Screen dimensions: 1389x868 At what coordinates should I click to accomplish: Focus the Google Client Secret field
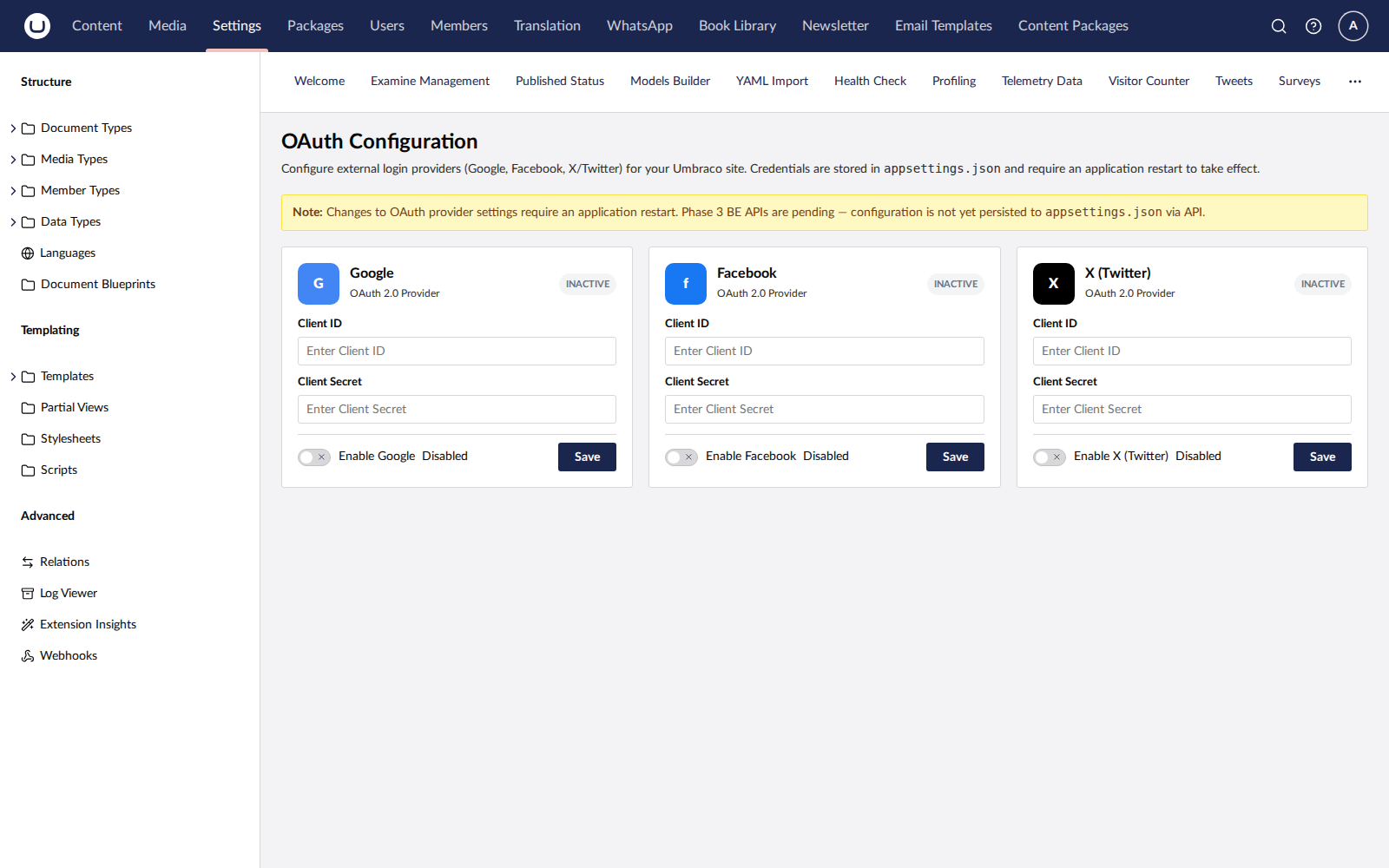[457, 409]
